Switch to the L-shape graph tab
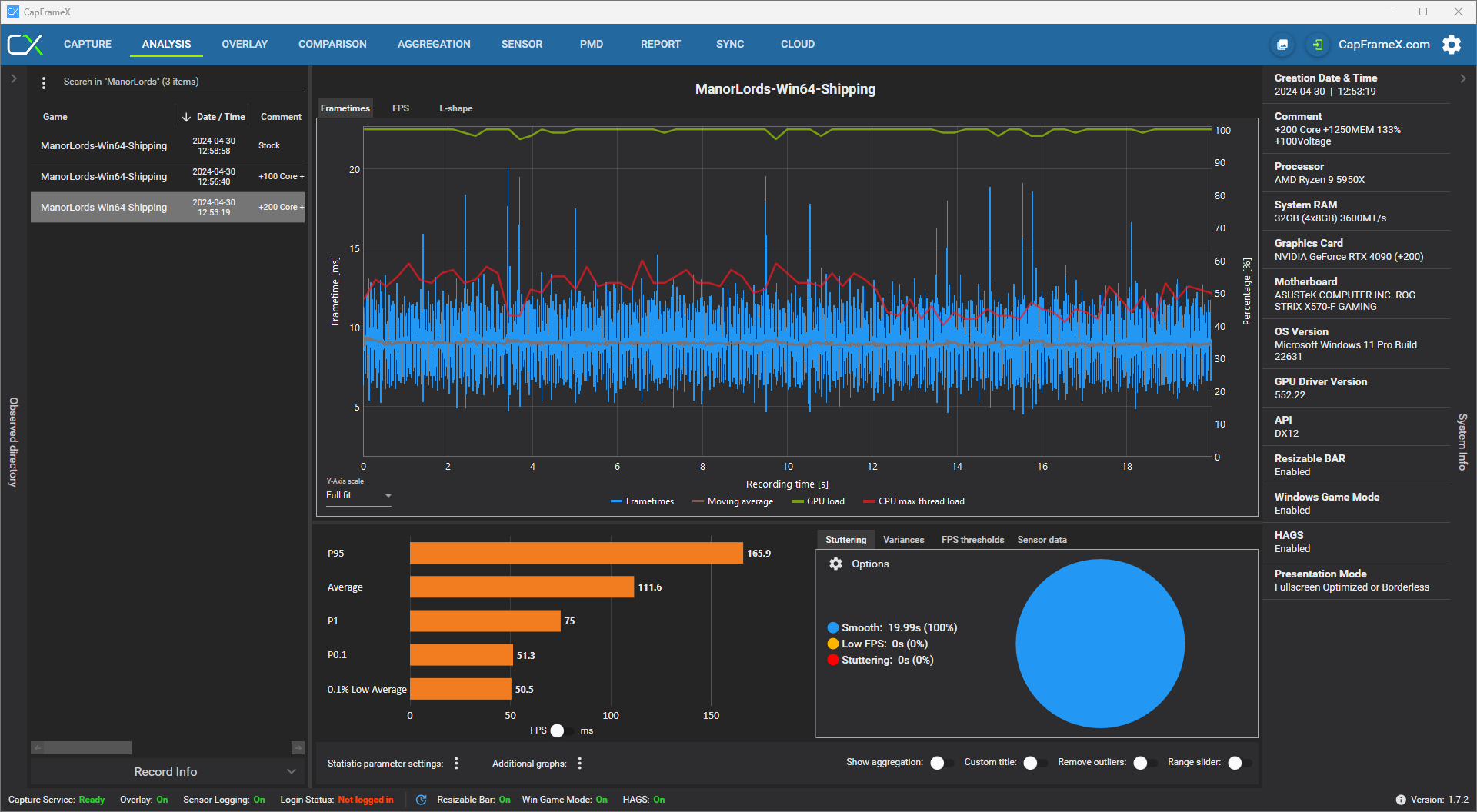The width and height of the screenshot is (1477, 812). pos(455,108)
